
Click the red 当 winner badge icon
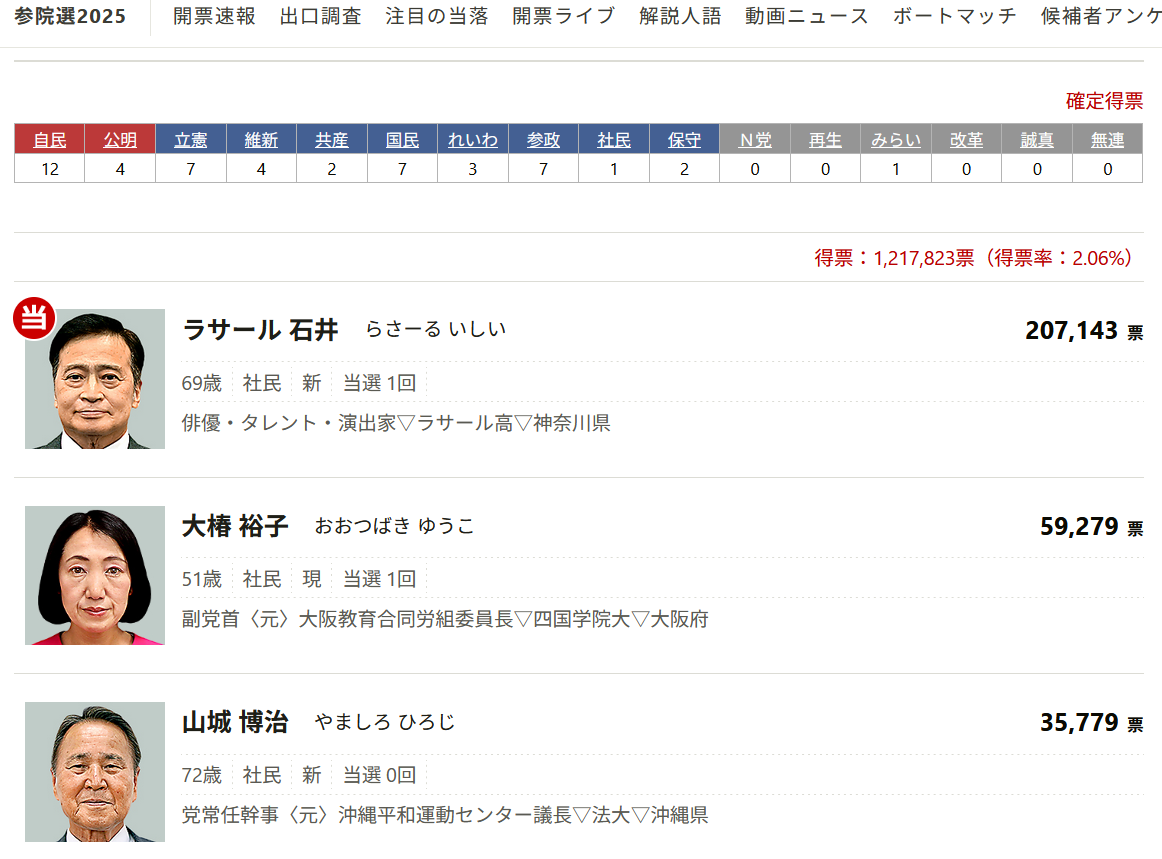point(34,319)
